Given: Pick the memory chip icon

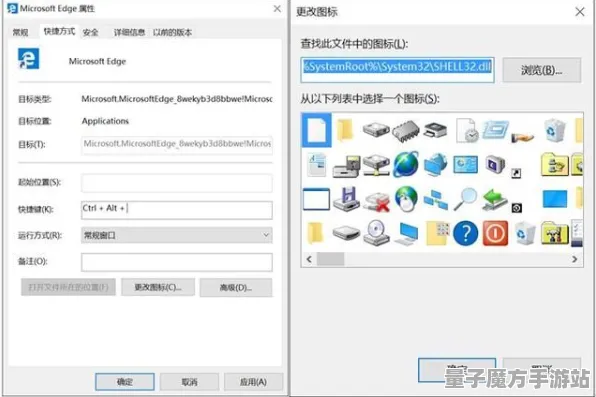Looking at the screenshot, I should [406, 130].
